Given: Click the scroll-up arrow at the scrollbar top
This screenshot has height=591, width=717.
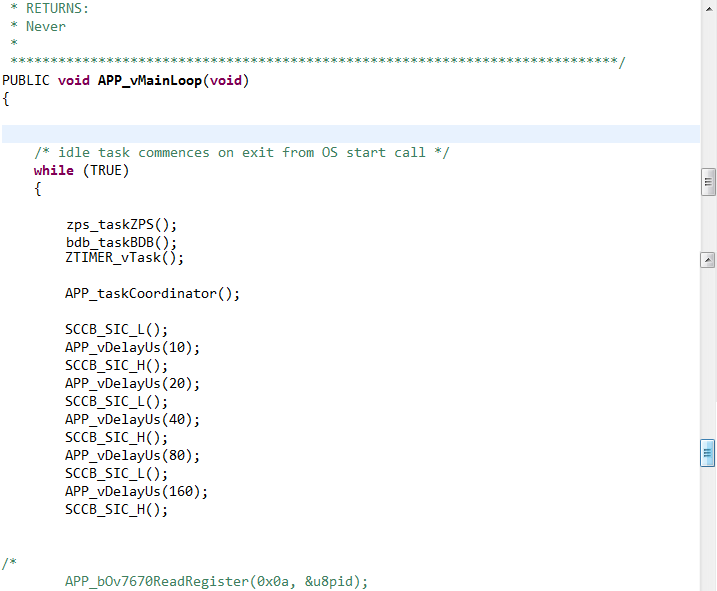Looking at the screenshot, I should pos(708,9).
